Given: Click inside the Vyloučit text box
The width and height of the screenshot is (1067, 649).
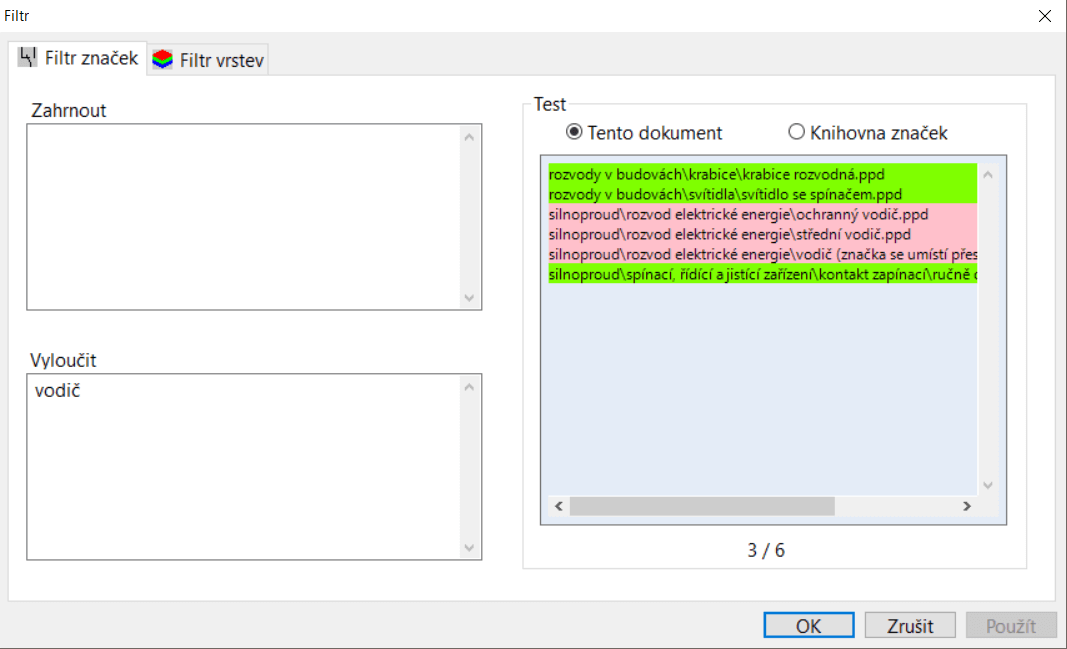Looking at the screenshot, I should pos(254,467).
